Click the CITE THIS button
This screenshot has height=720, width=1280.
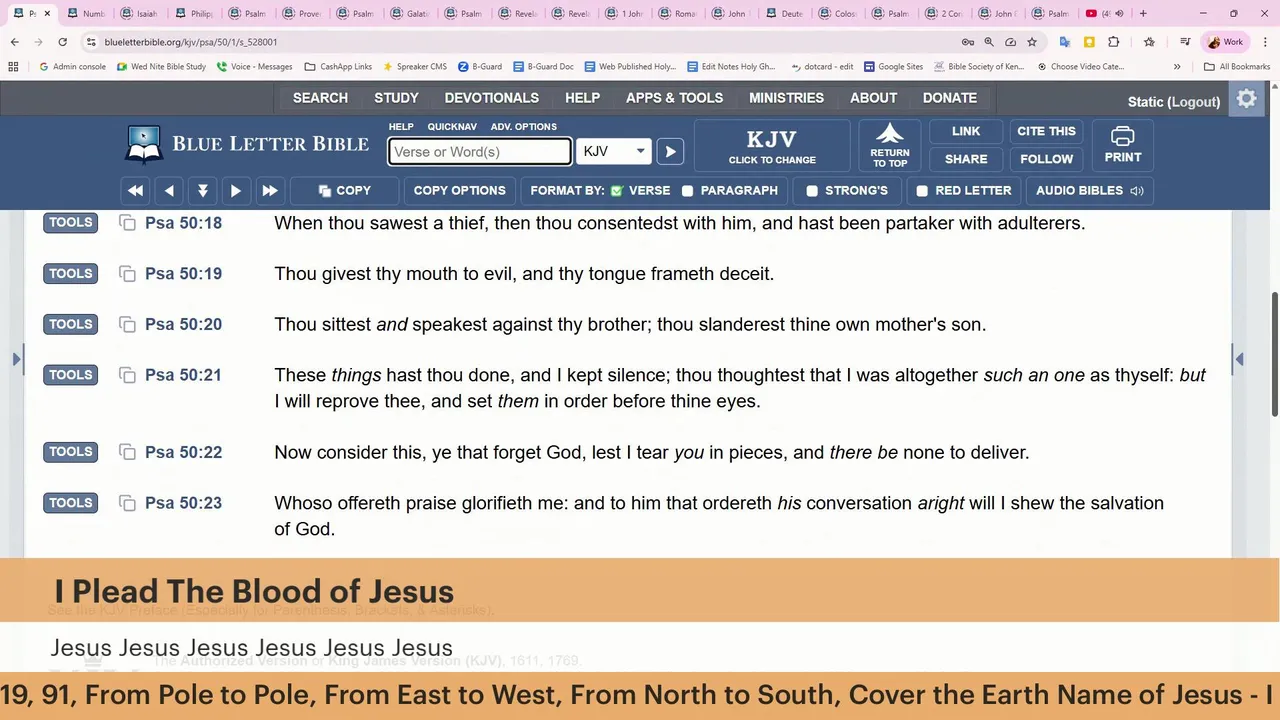pos(1046,131)
